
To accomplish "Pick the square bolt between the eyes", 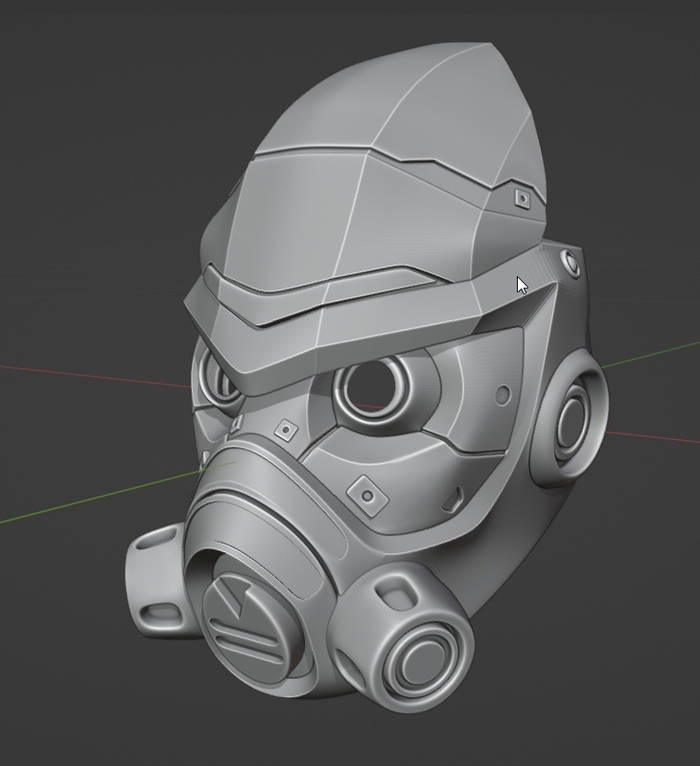I will (x=287, y=431).
